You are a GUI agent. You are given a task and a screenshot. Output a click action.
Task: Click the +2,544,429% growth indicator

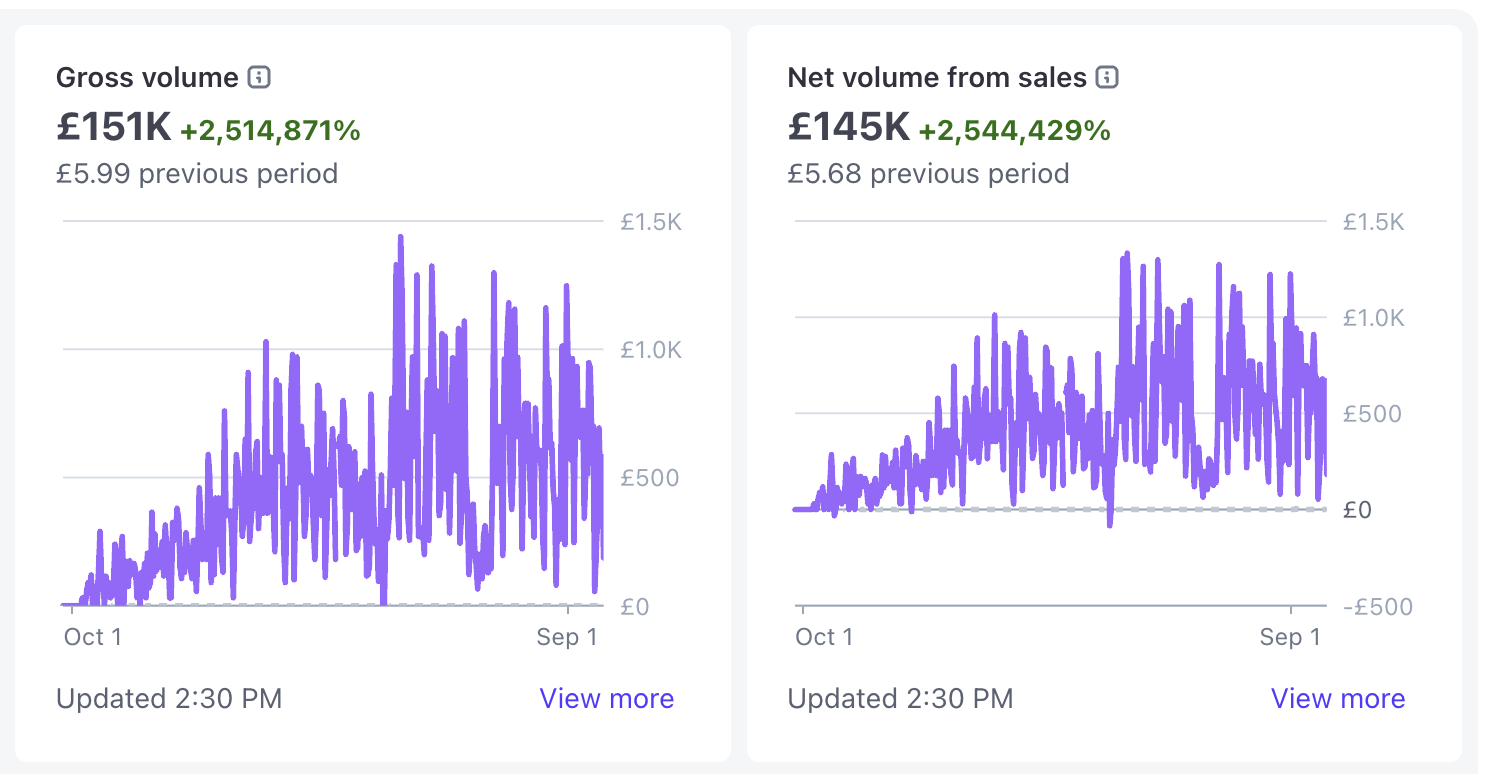click(1014, 130)
